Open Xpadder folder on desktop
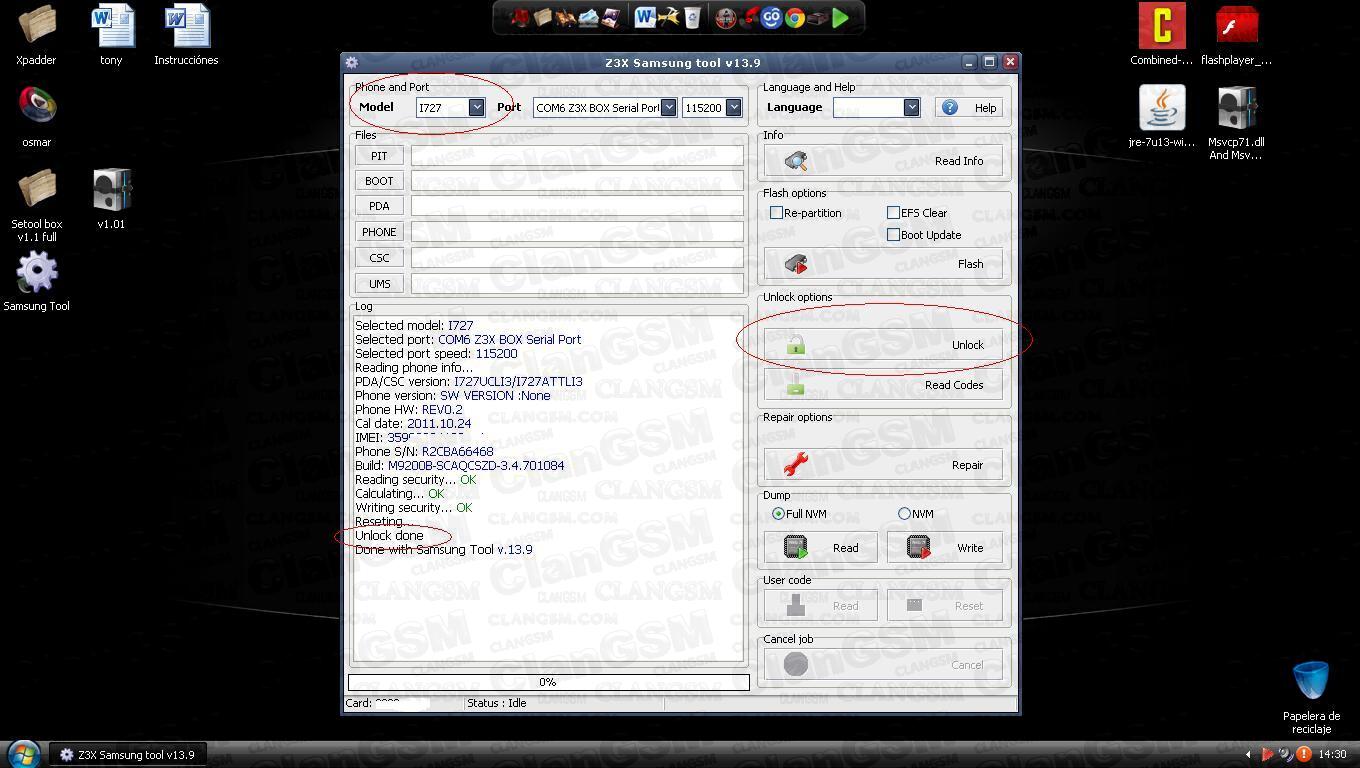Viewport: 1360px width, 768px height. [x=36, y=35]
